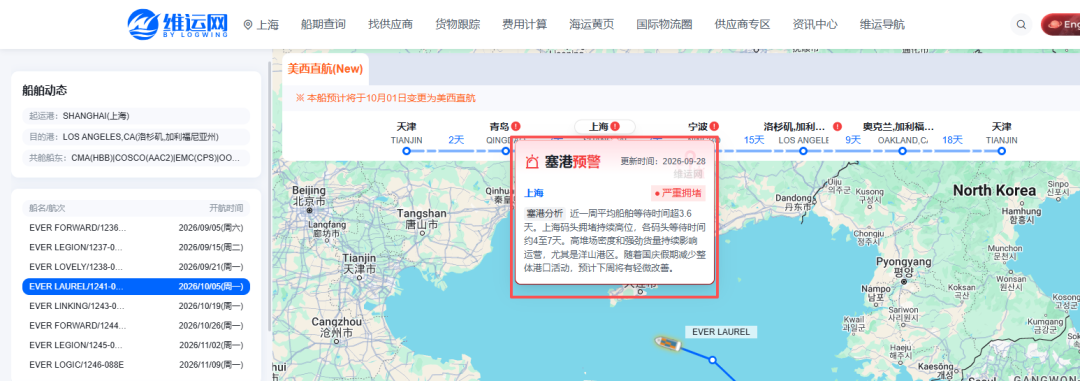The height and width of the screenshot is (381, 1080).
Task: Click the 15天 transit time label
Action: [x=754, y=140]
